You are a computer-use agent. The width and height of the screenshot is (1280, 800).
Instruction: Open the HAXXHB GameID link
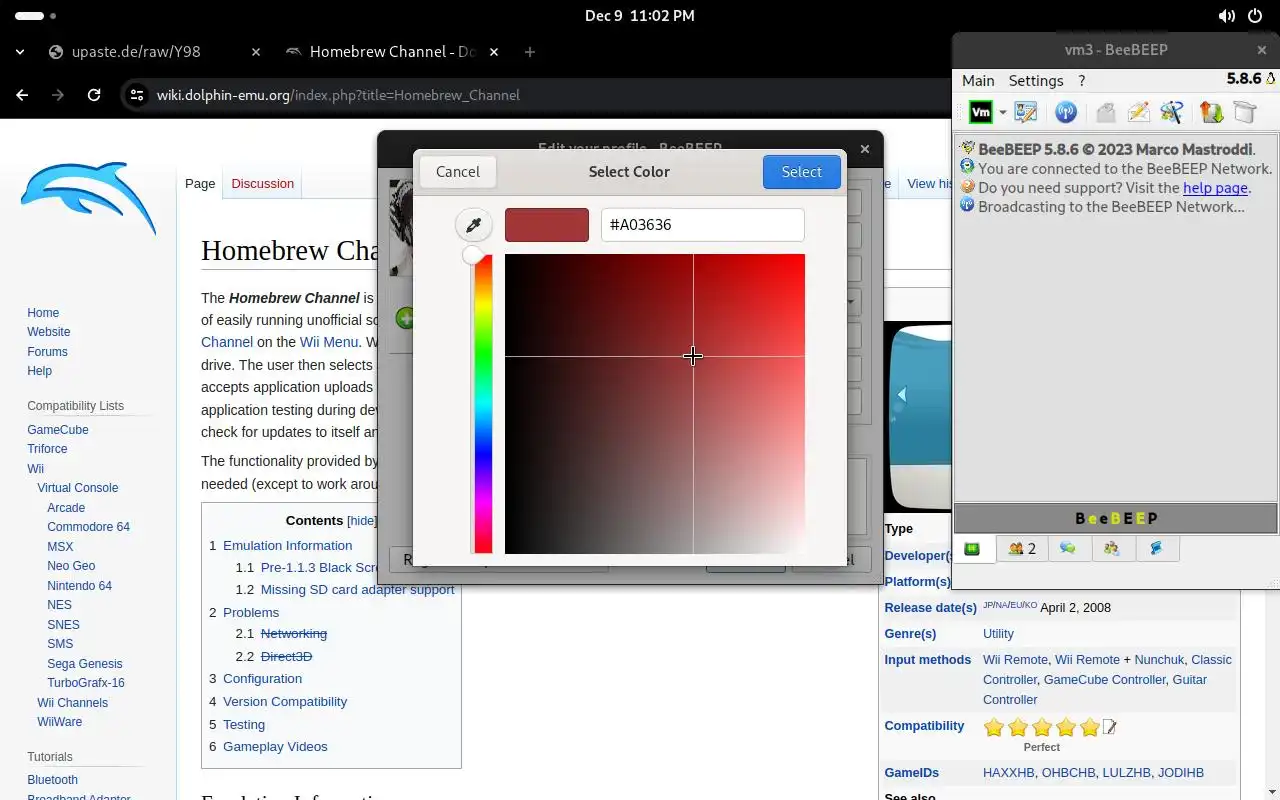(1009, 773)
